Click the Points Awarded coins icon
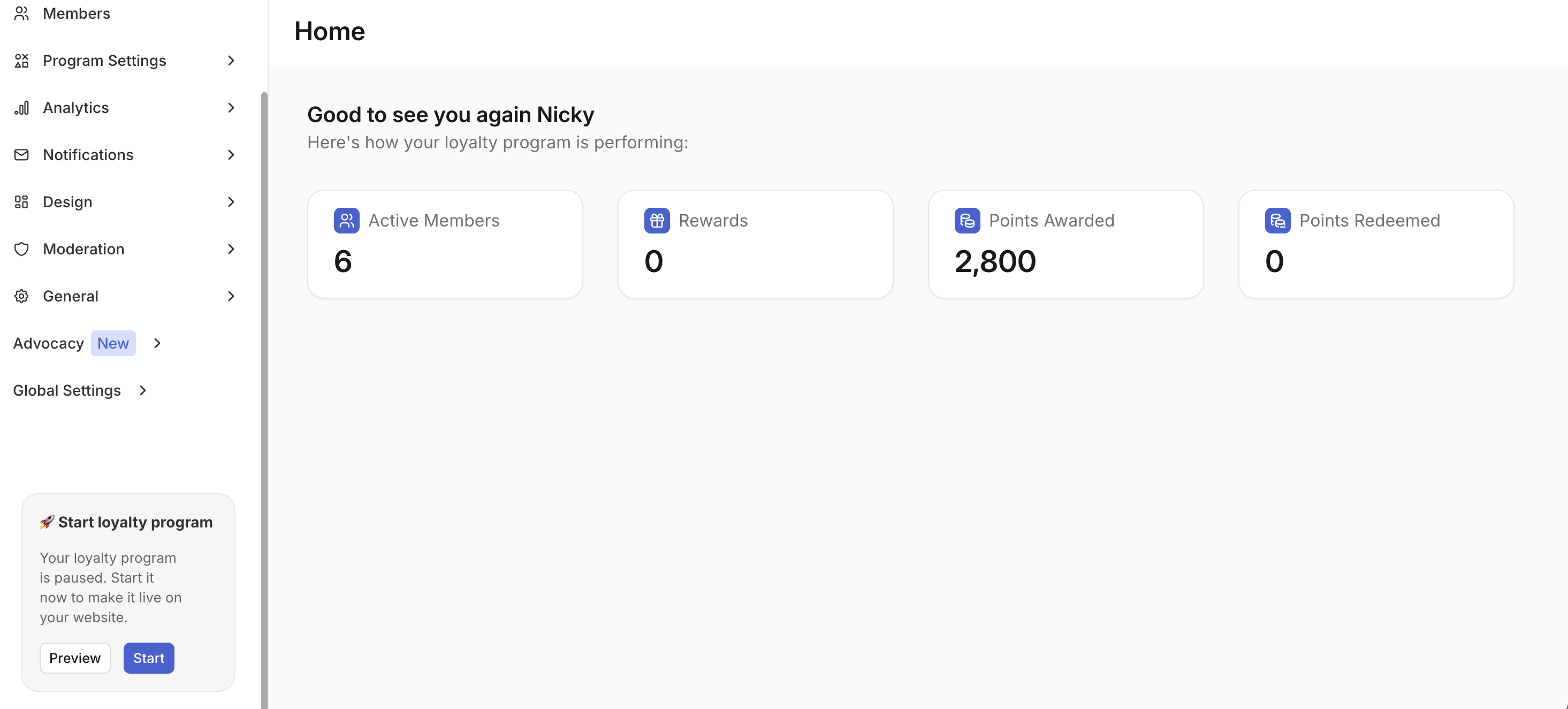 pyautogui.click(x=967, y=221)
